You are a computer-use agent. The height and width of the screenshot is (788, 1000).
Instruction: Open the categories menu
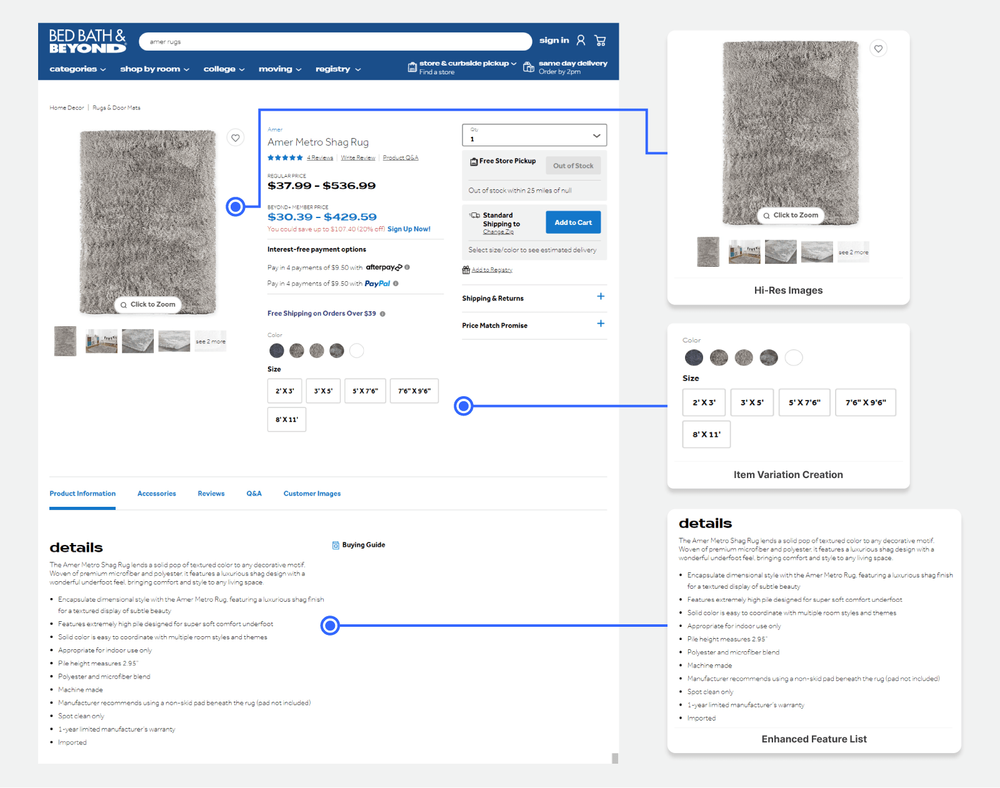click(78, 69)
